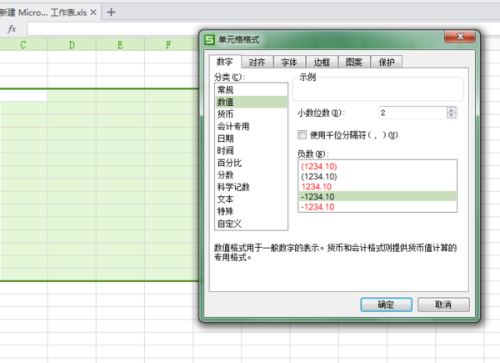This screenshot has width=500, height=363.
Task: Open the 边框 tab
Action: pos(322,62)
